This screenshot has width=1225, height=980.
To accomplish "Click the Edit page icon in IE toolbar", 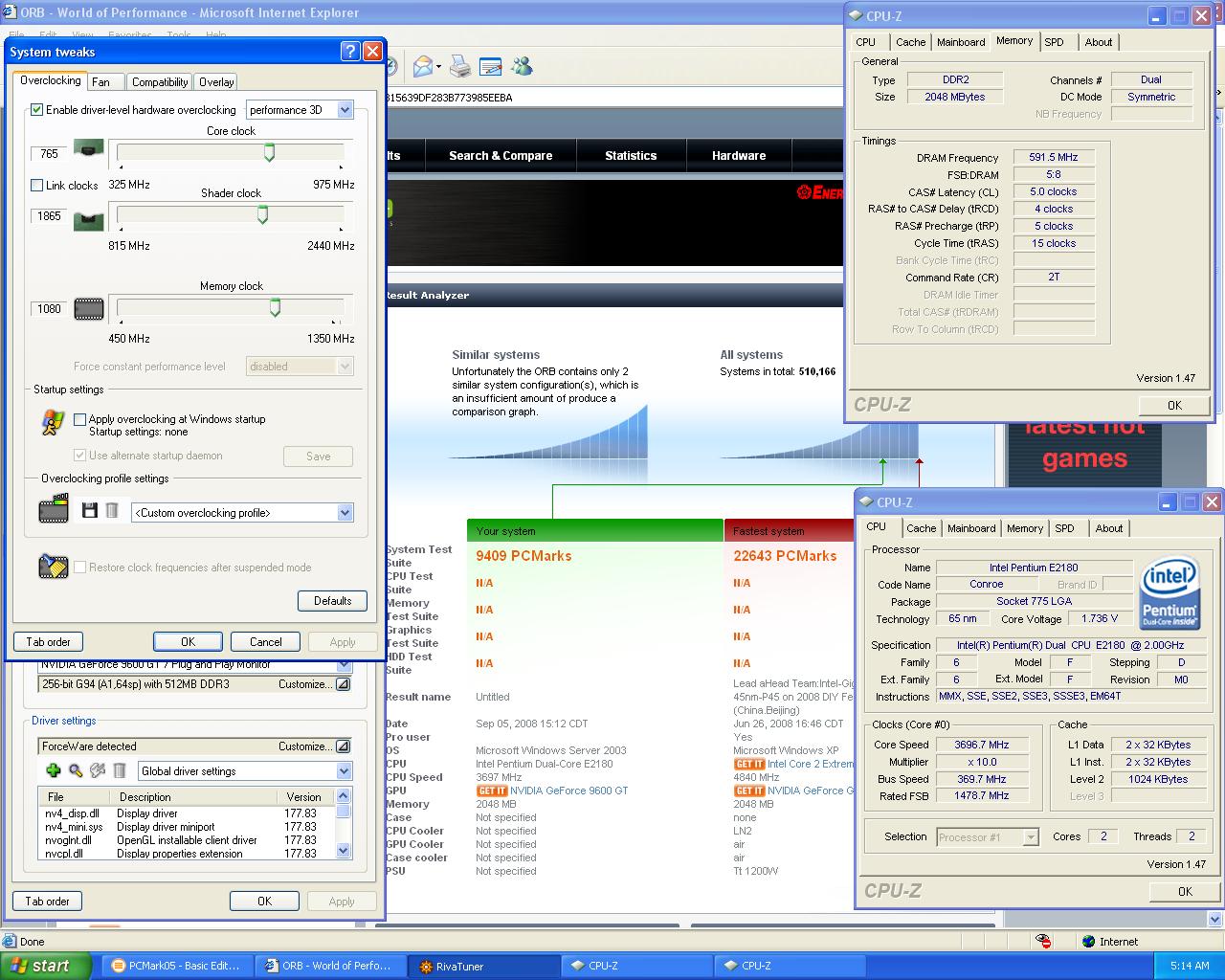I will pyautogui.click(x=491, y=67).
